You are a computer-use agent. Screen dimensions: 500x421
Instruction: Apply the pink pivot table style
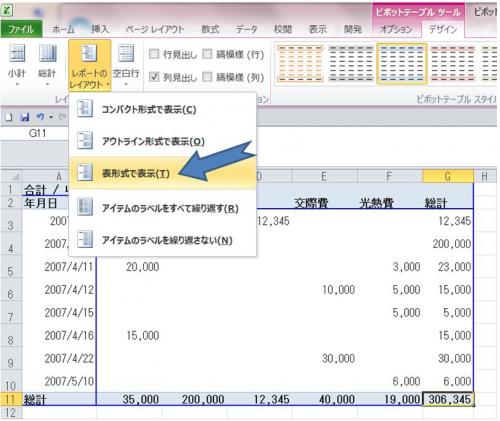click(x=453, y=63)
